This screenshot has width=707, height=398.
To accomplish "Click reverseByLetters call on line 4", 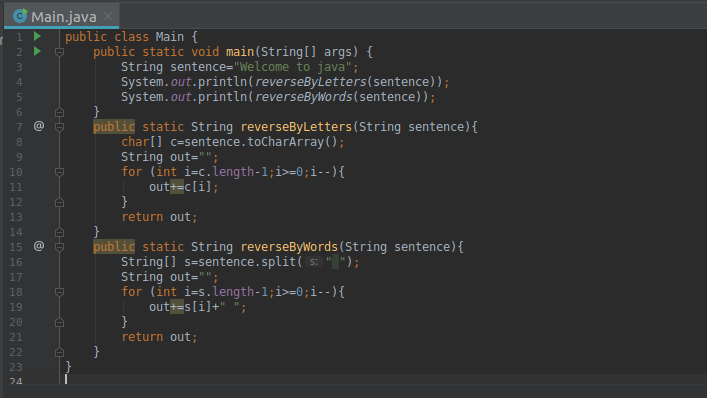I will [311, 82].
